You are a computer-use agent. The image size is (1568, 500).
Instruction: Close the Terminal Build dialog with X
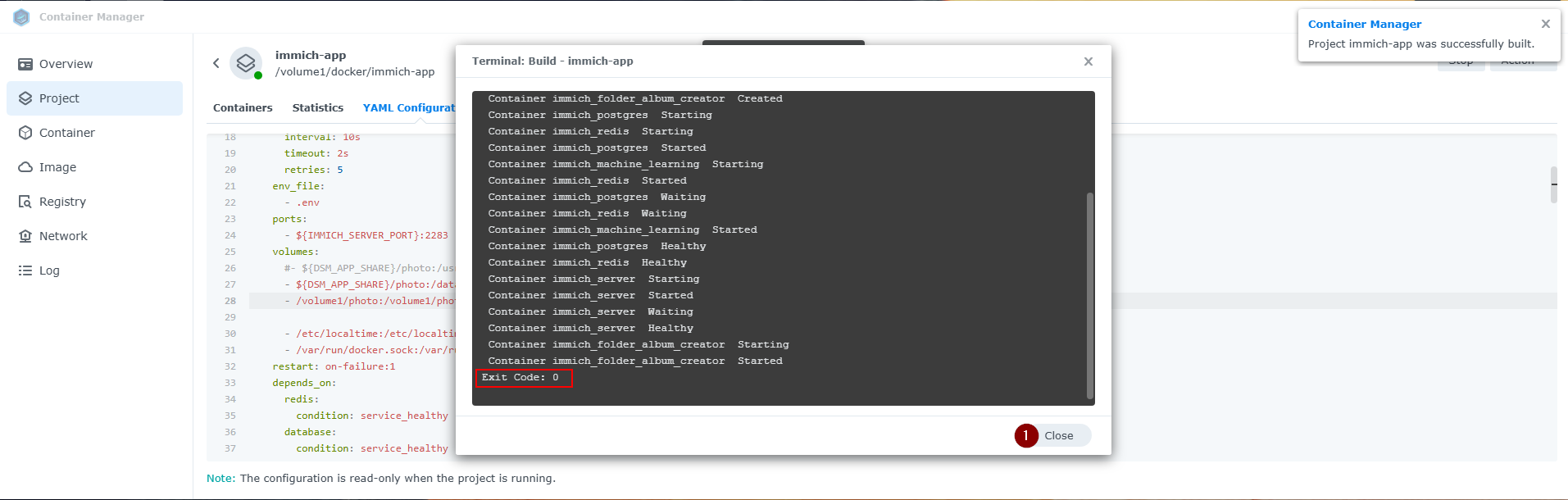[1088, 61]
